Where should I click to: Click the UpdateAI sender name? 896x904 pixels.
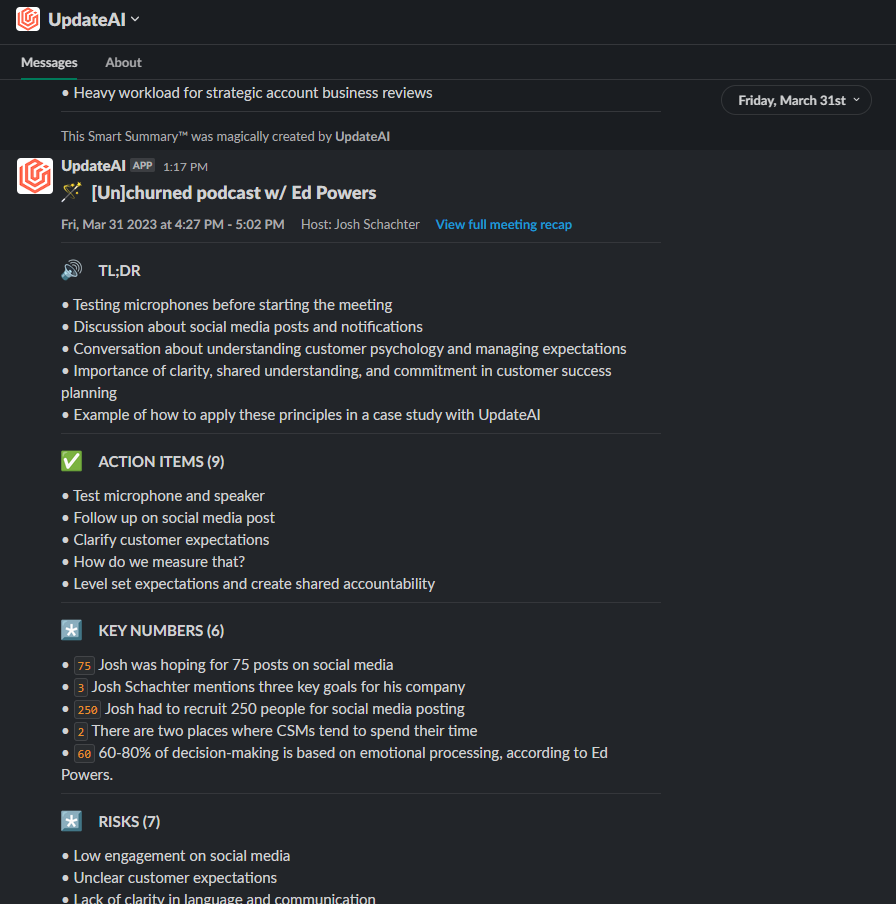tap(93, 166)
